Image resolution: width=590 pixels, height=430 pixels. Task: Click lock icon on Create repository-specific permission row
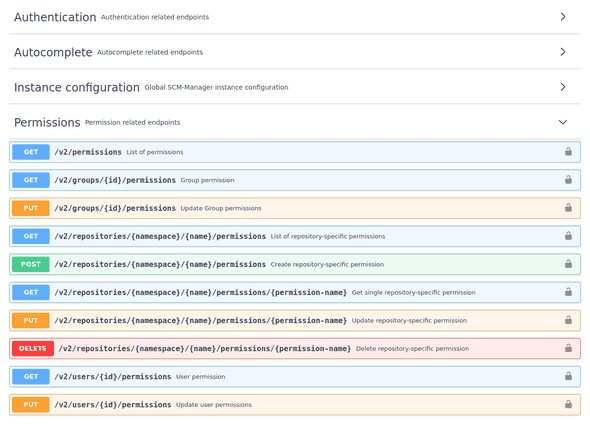pyautogui.click(x=568, y=264)
